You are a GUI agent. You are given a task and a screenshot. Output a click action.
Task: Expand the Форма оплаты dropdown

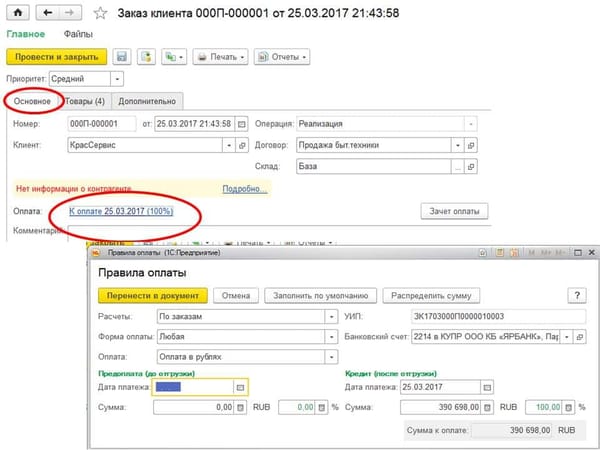pyautogui.click(x=331, y=337)
